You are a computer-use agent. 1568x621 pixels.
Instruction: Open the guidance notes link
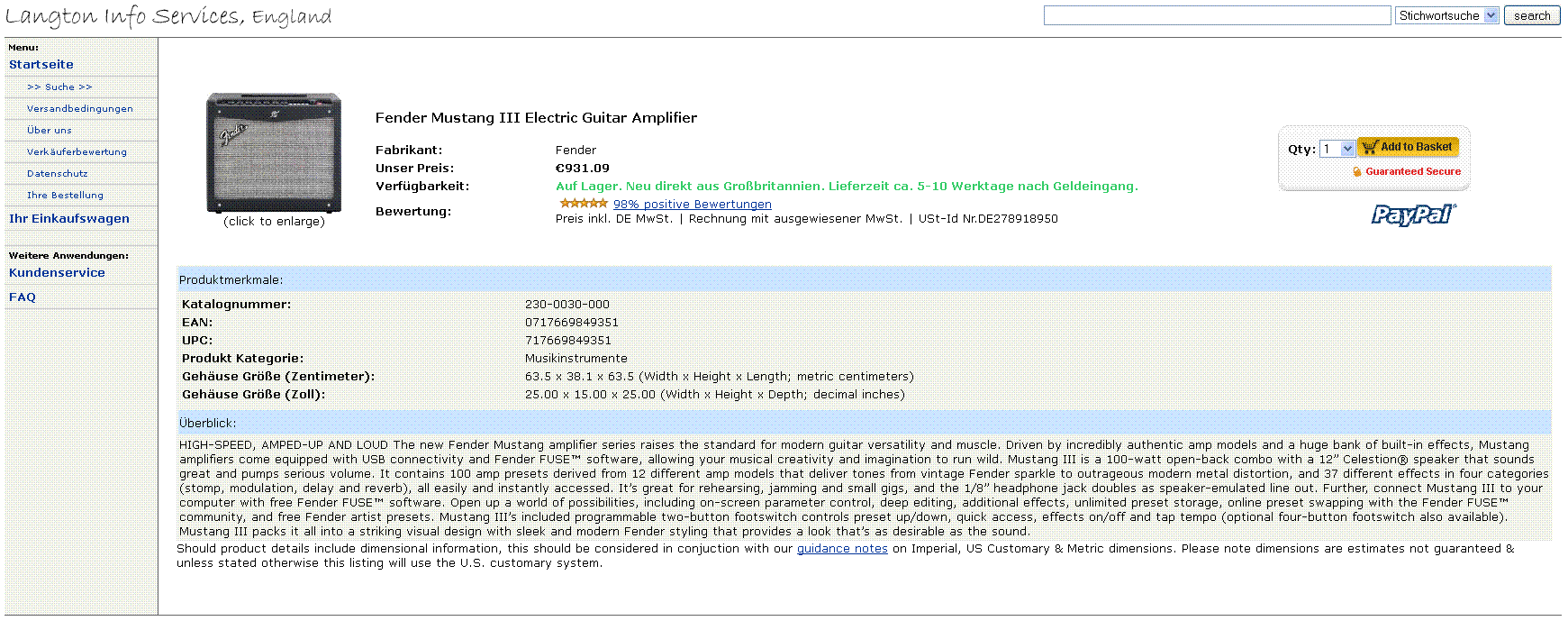(842, 549)
